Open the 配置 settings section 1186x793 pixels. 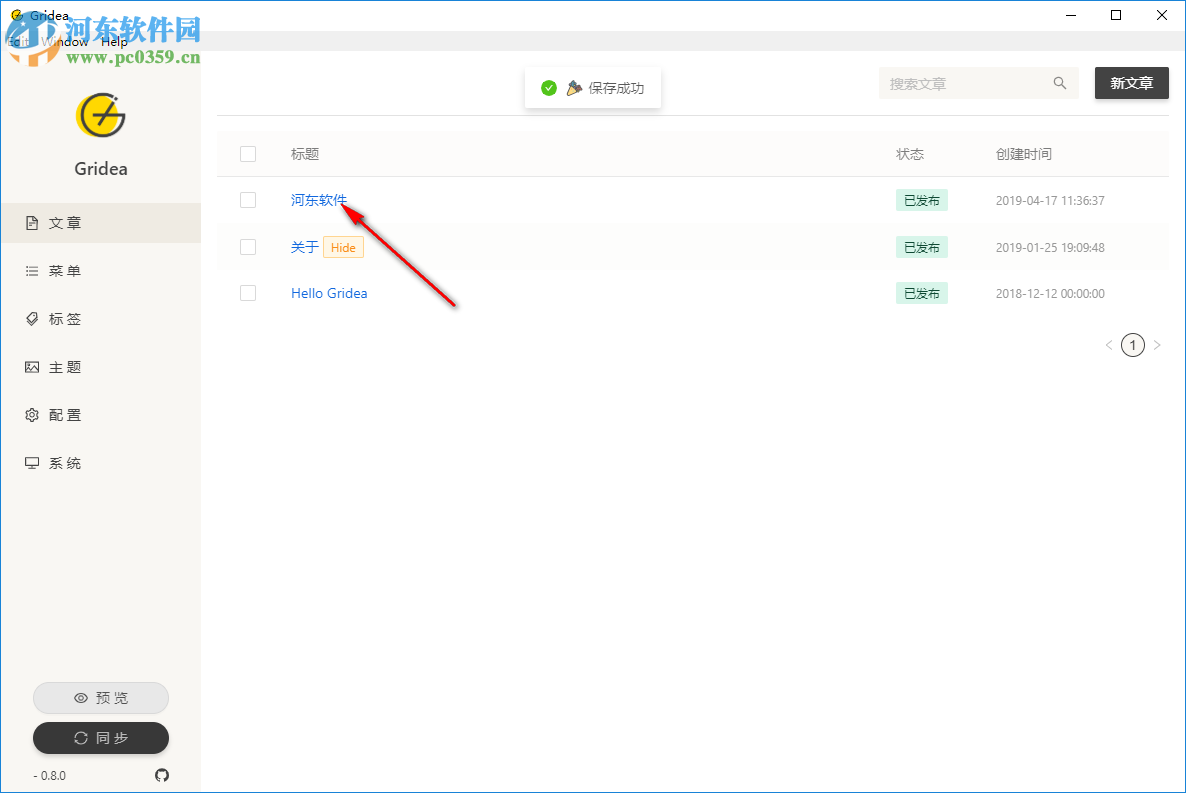coord(101,415)
